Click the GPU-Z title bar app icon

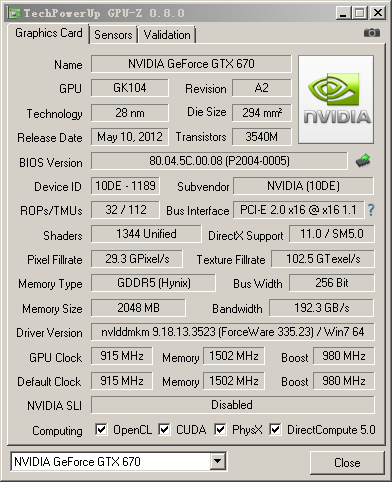click(x=15, y=13)
